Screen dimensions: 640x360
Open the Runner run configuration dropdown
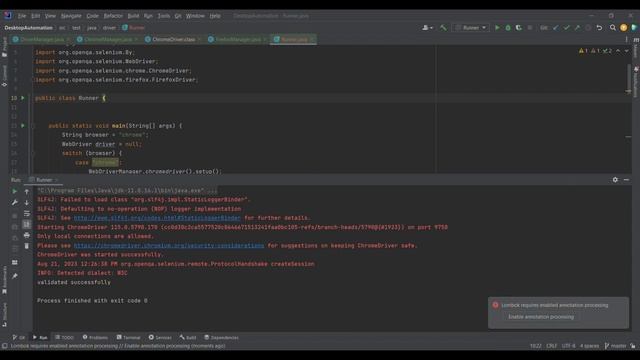click(x=471, y=28)
